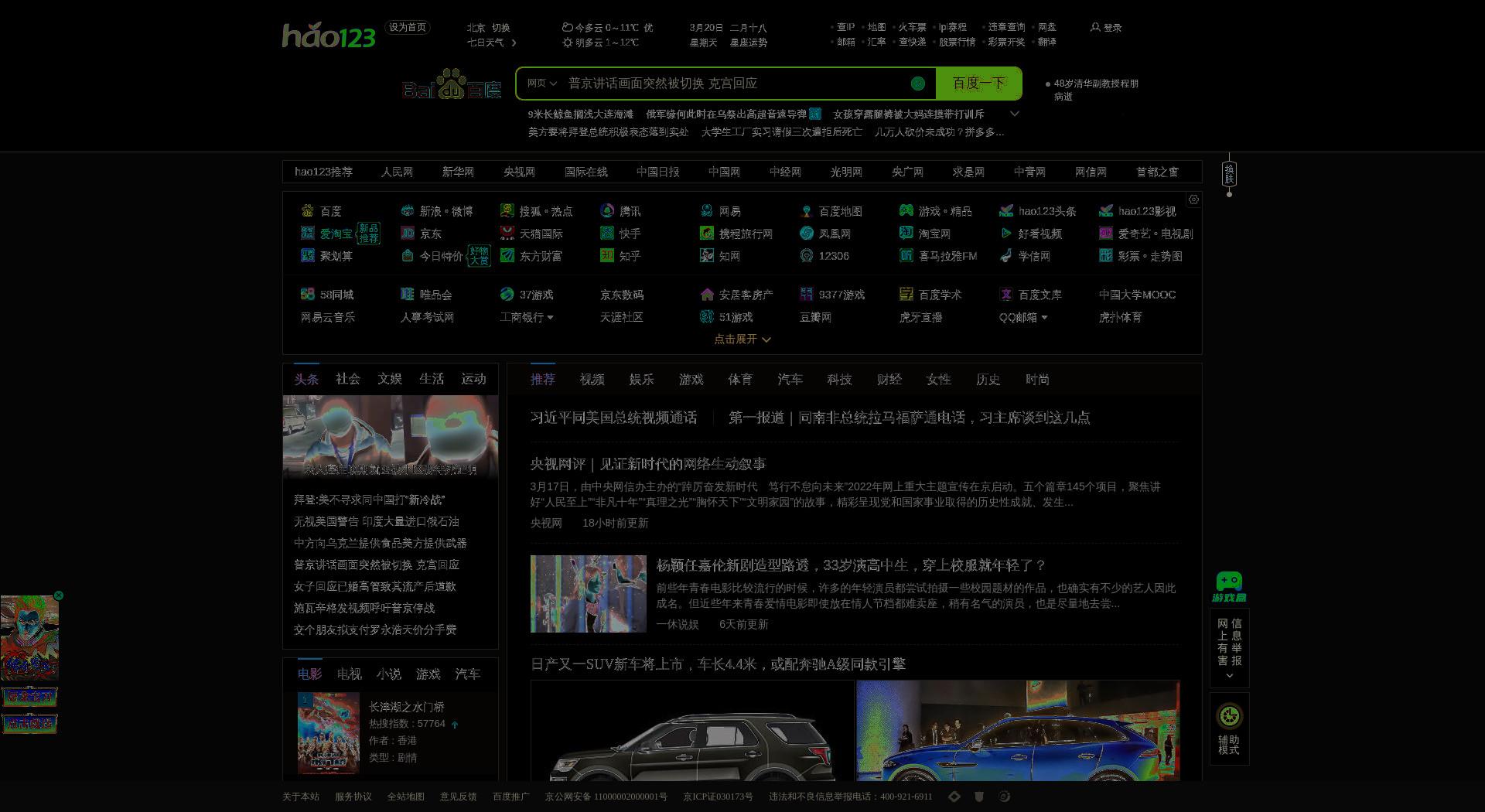The image size is (1485, 812).
Task: Expand 七日天气 forecast arrow
Action: click(x=514, y=43)
